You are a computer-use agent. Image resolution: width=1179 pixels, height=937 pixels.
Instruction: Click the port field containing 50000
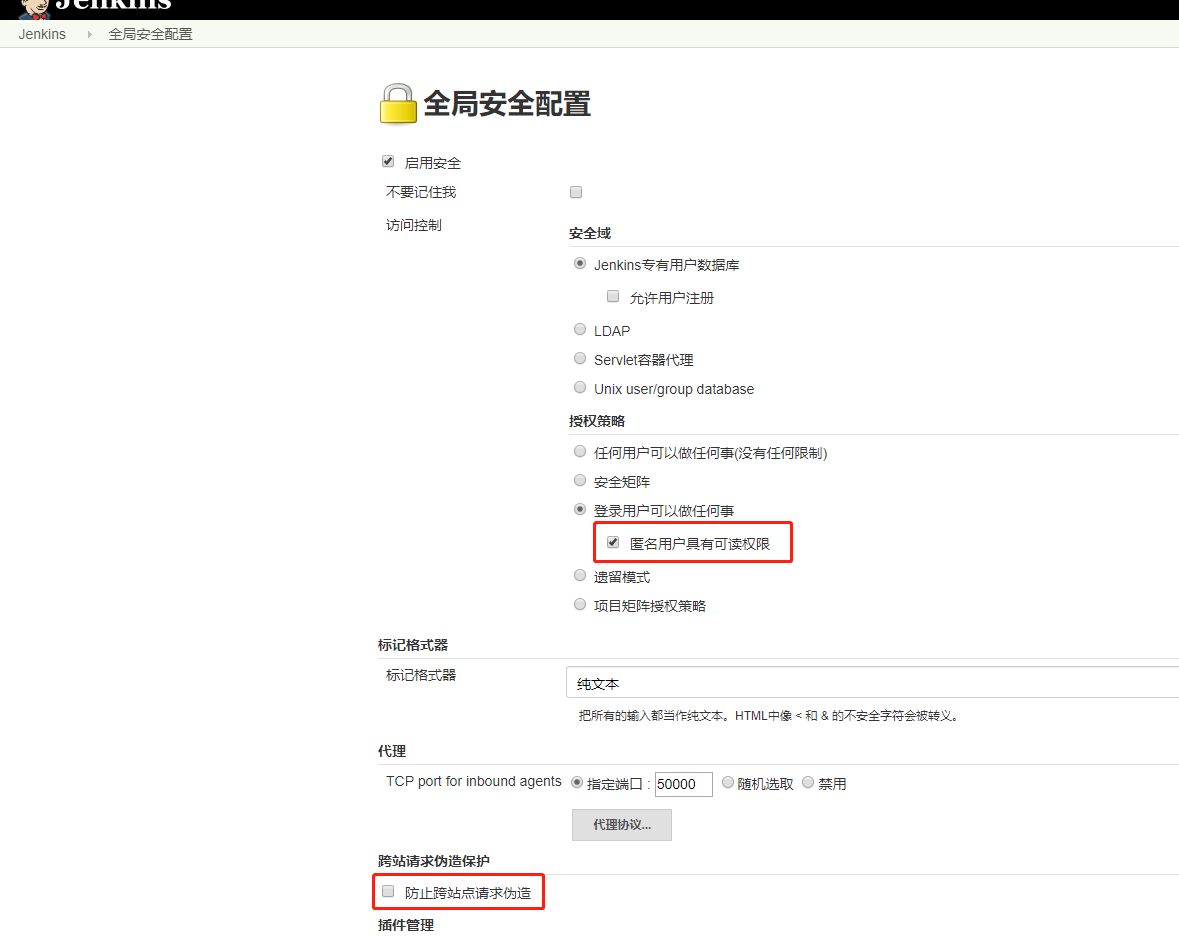coord(683,785)
